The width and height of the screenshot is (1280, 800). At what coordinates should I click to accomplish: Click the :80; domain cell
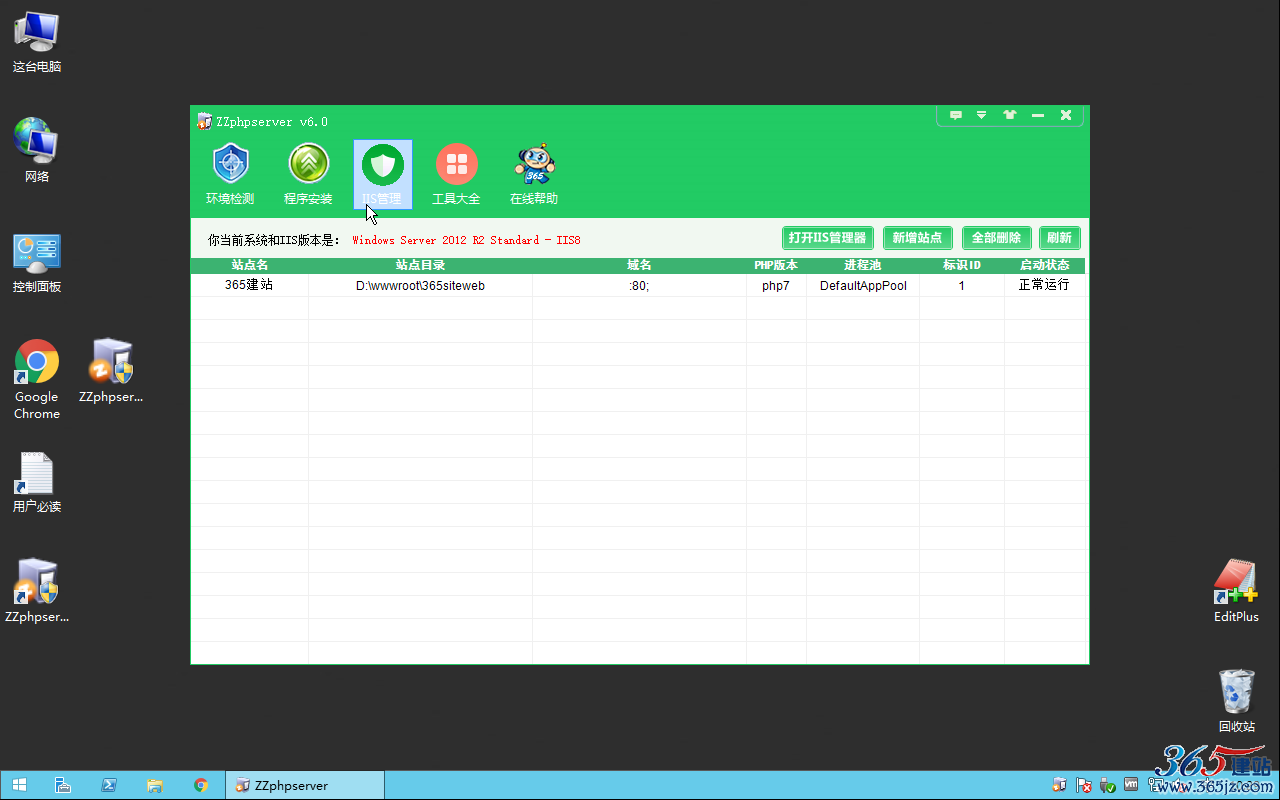pos(639,285)
